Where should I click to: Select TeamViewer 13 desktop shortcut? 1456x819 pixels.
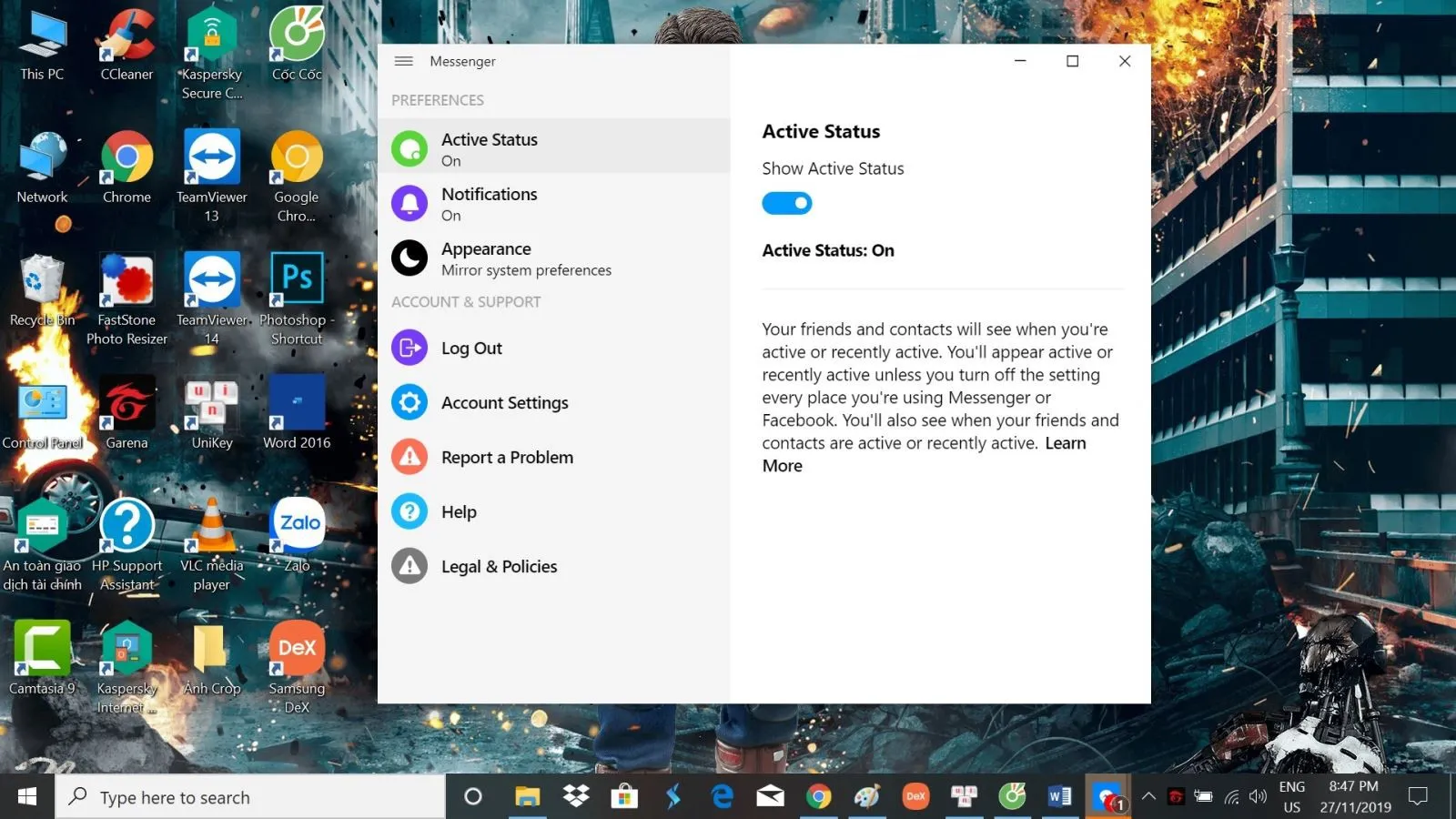point(212,177)
